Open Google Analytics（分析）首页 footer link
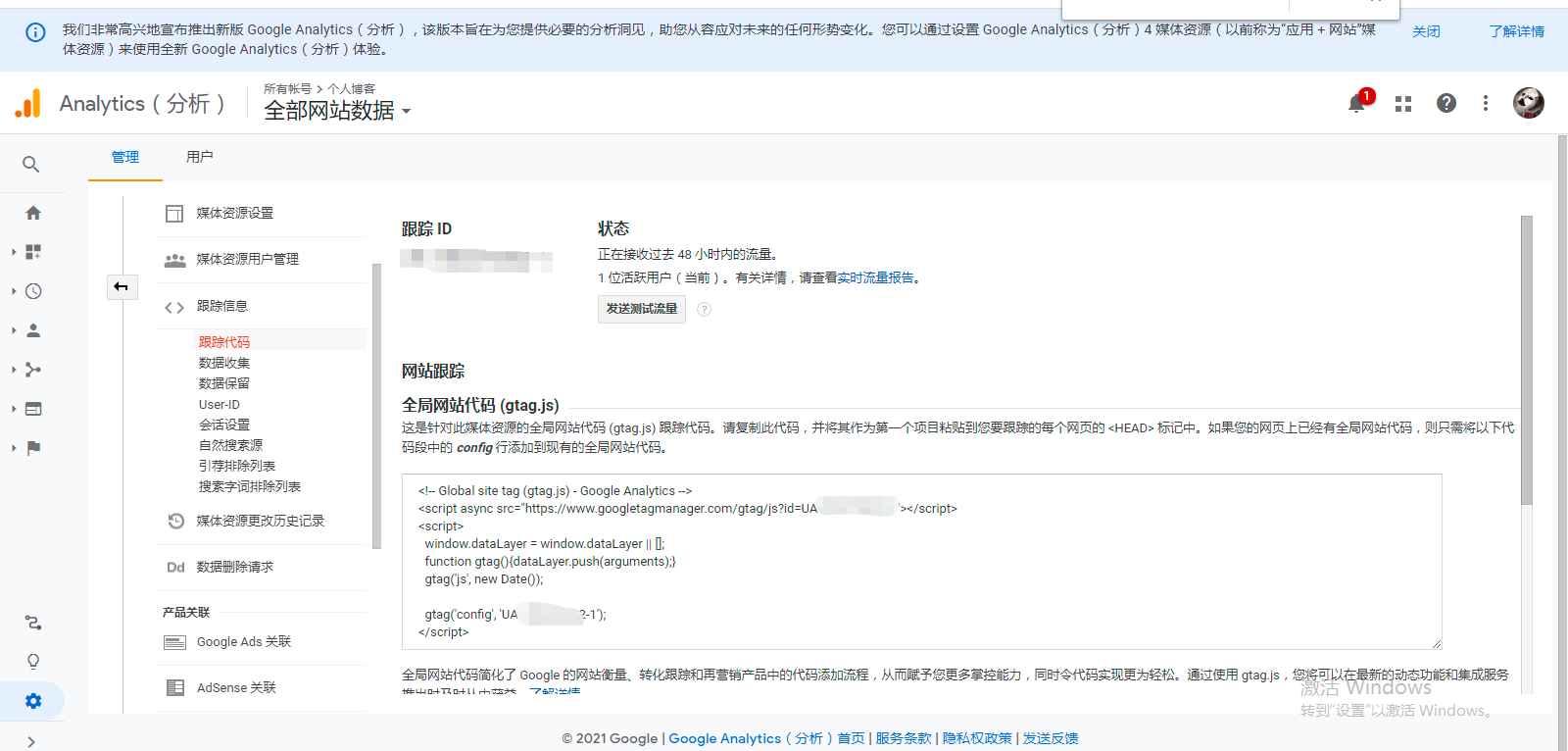 [x=766, y=739]
